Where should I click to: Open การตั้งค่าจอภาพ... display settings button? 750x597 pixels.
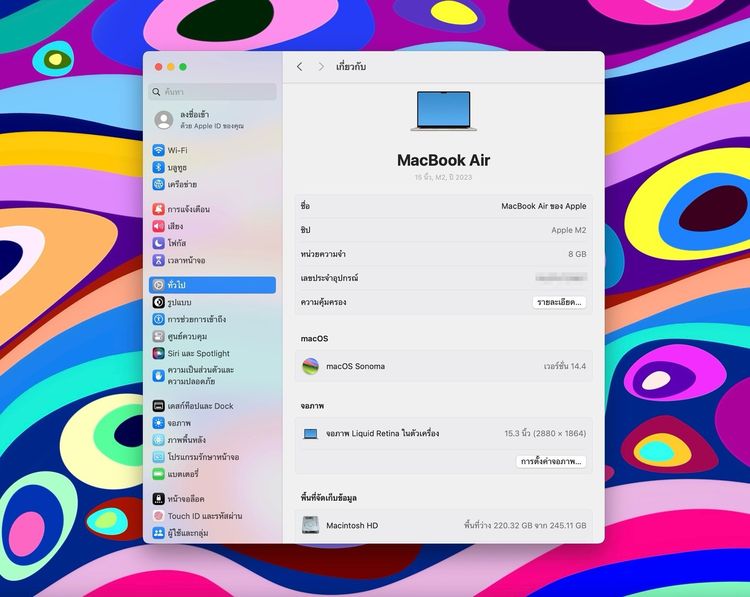551,462
